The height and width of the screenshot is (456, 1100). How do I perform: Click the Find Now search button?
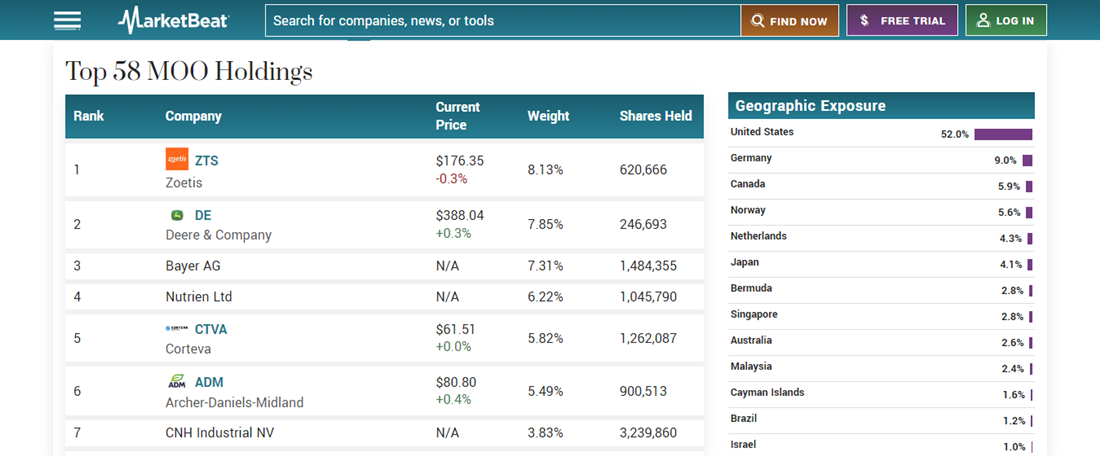[x=789, y=21]
